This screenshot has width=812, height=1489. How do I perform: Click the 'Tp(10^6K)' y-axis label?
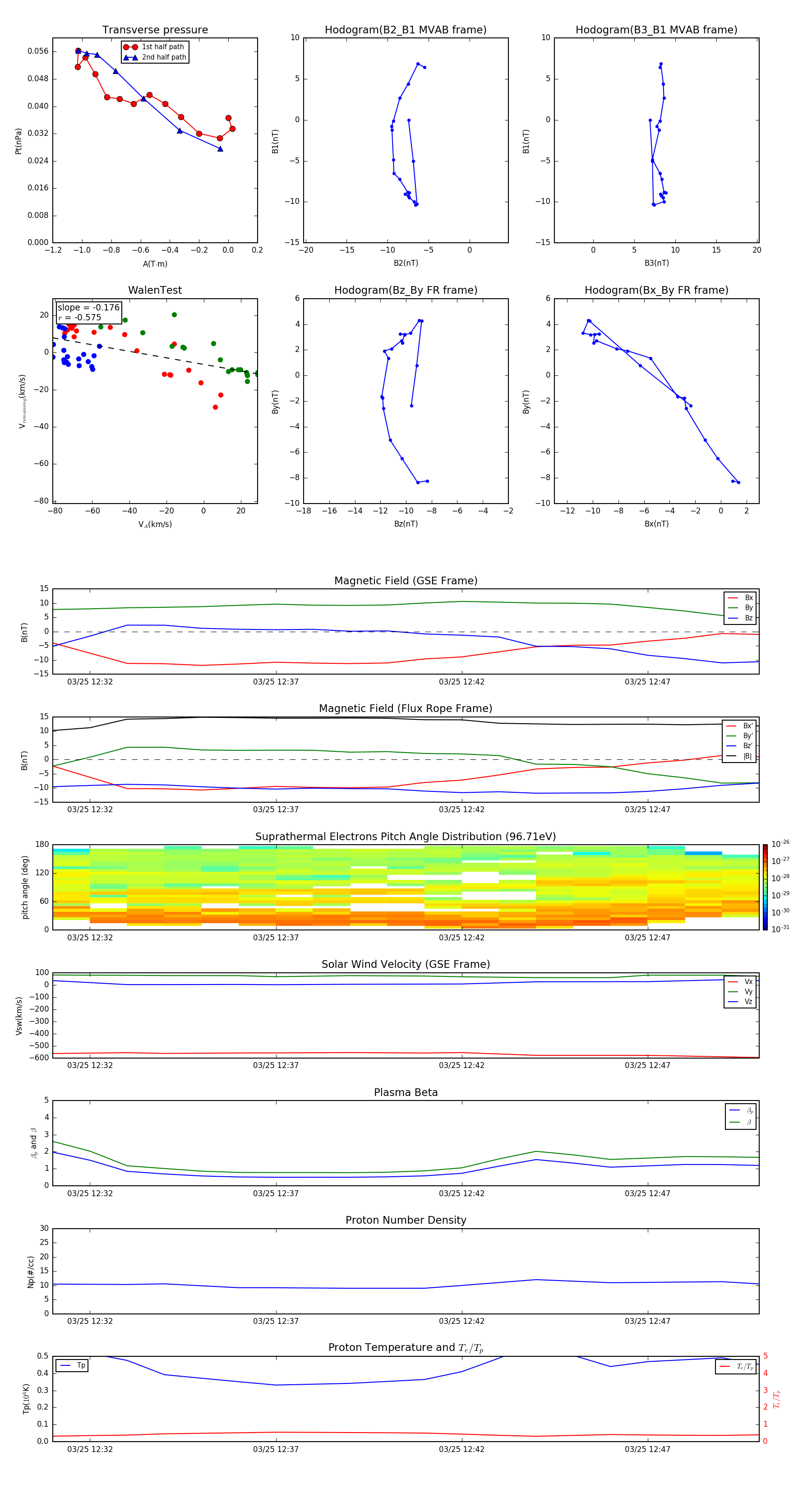26,1399
